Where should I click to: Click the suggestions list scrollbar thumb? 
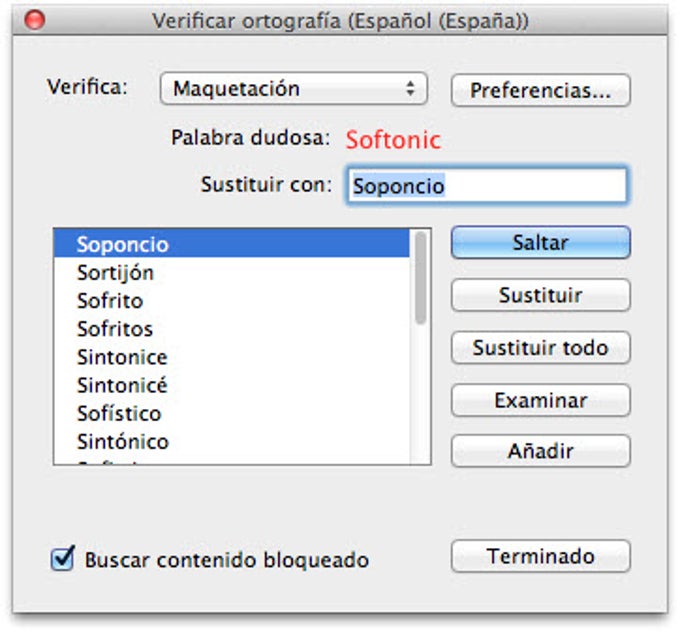point(420,277)
